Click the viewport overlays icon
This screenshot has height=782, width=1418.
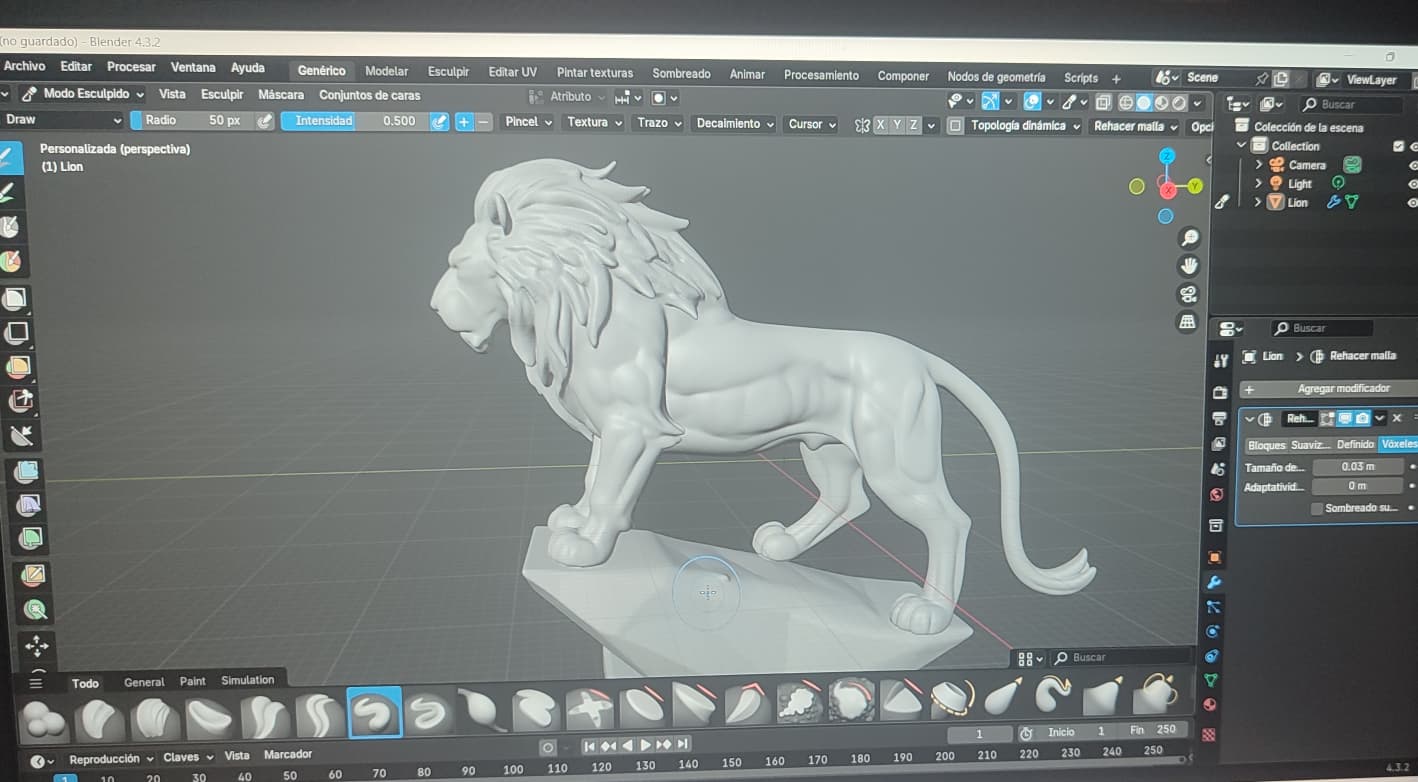pos(1032,101)
